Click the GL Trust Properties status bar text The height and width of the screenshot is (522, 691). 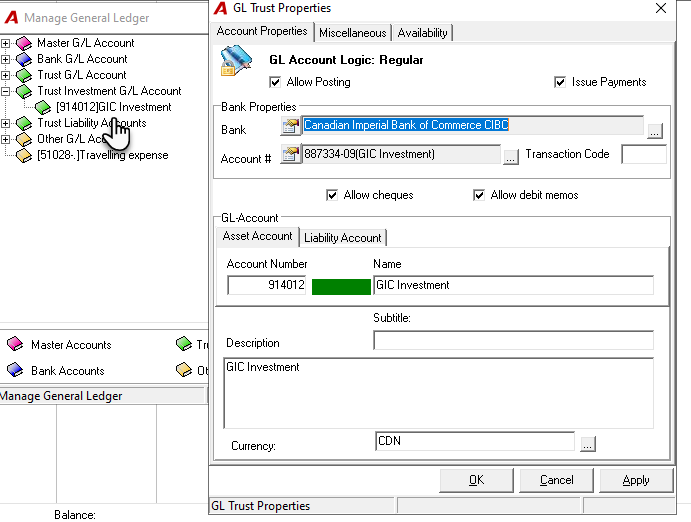coord(260,506)
